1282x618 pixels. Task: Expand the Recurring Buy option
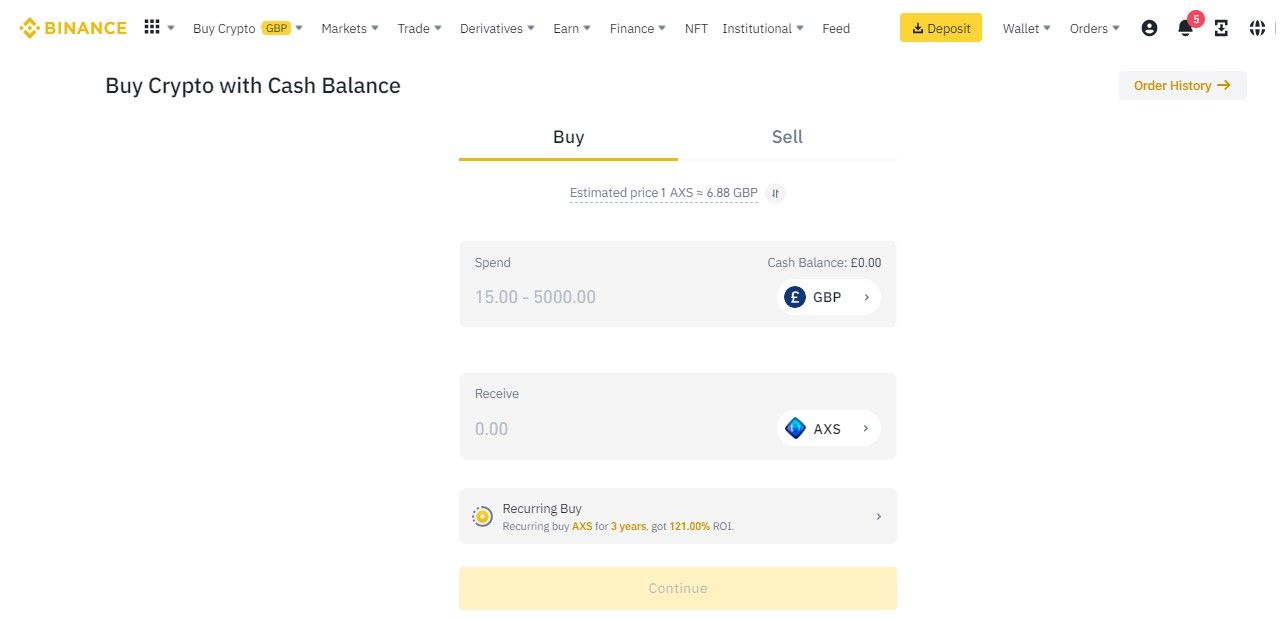pos(878,516)
